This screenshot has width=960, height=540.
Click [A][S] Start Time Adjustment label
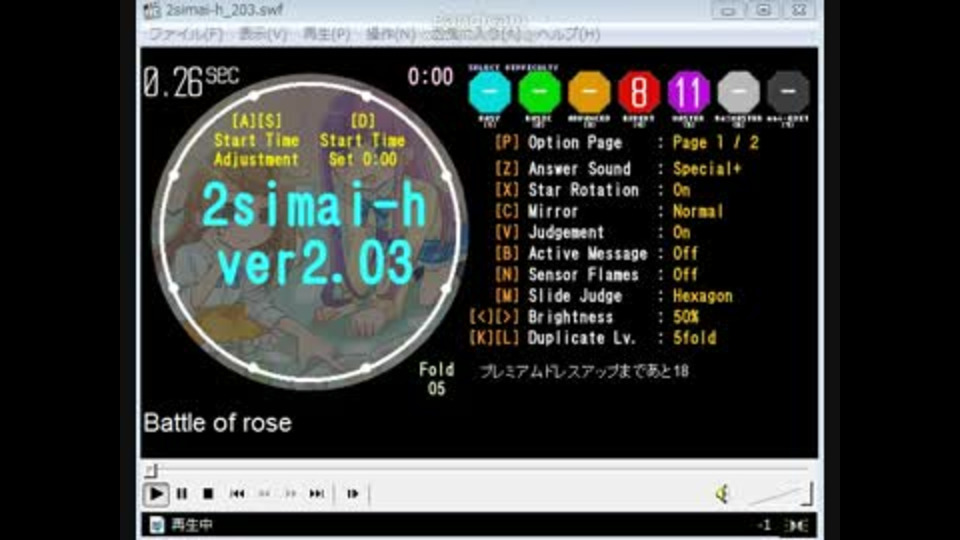(257, 140)
